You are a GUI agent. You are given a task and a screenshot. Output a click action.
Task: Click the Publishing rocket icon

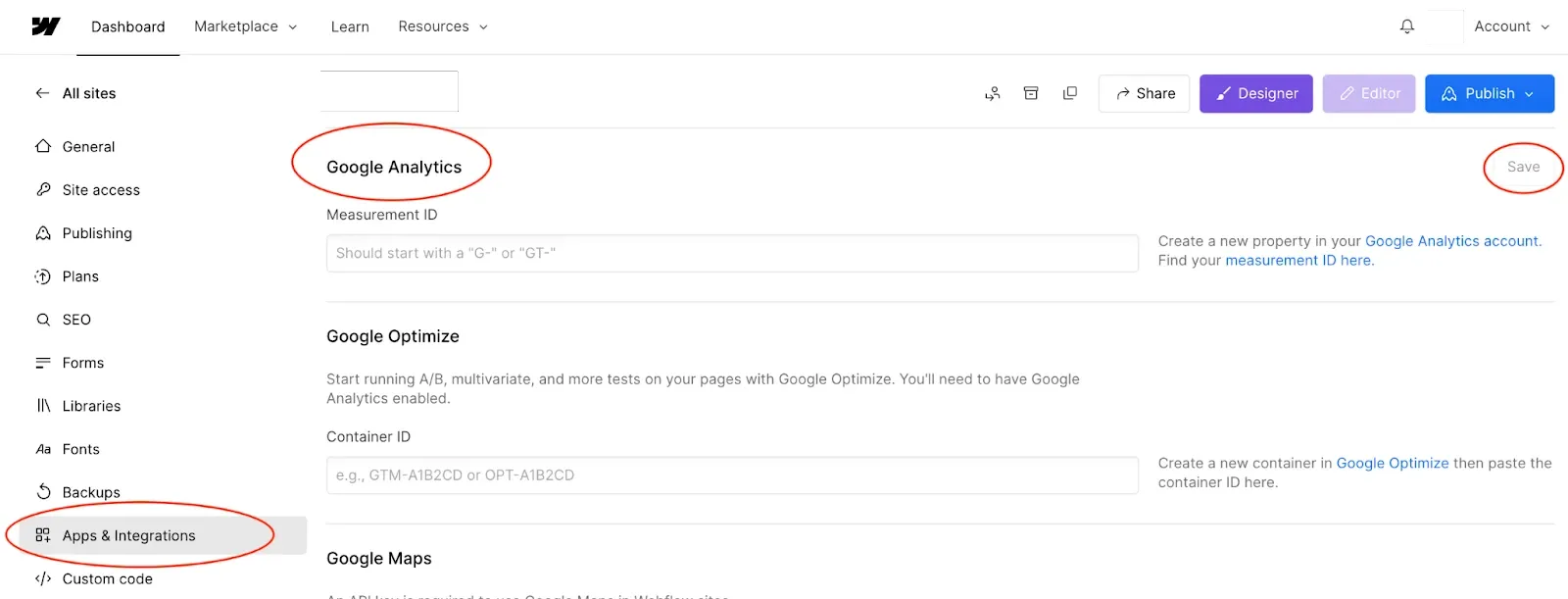point(43,232)
